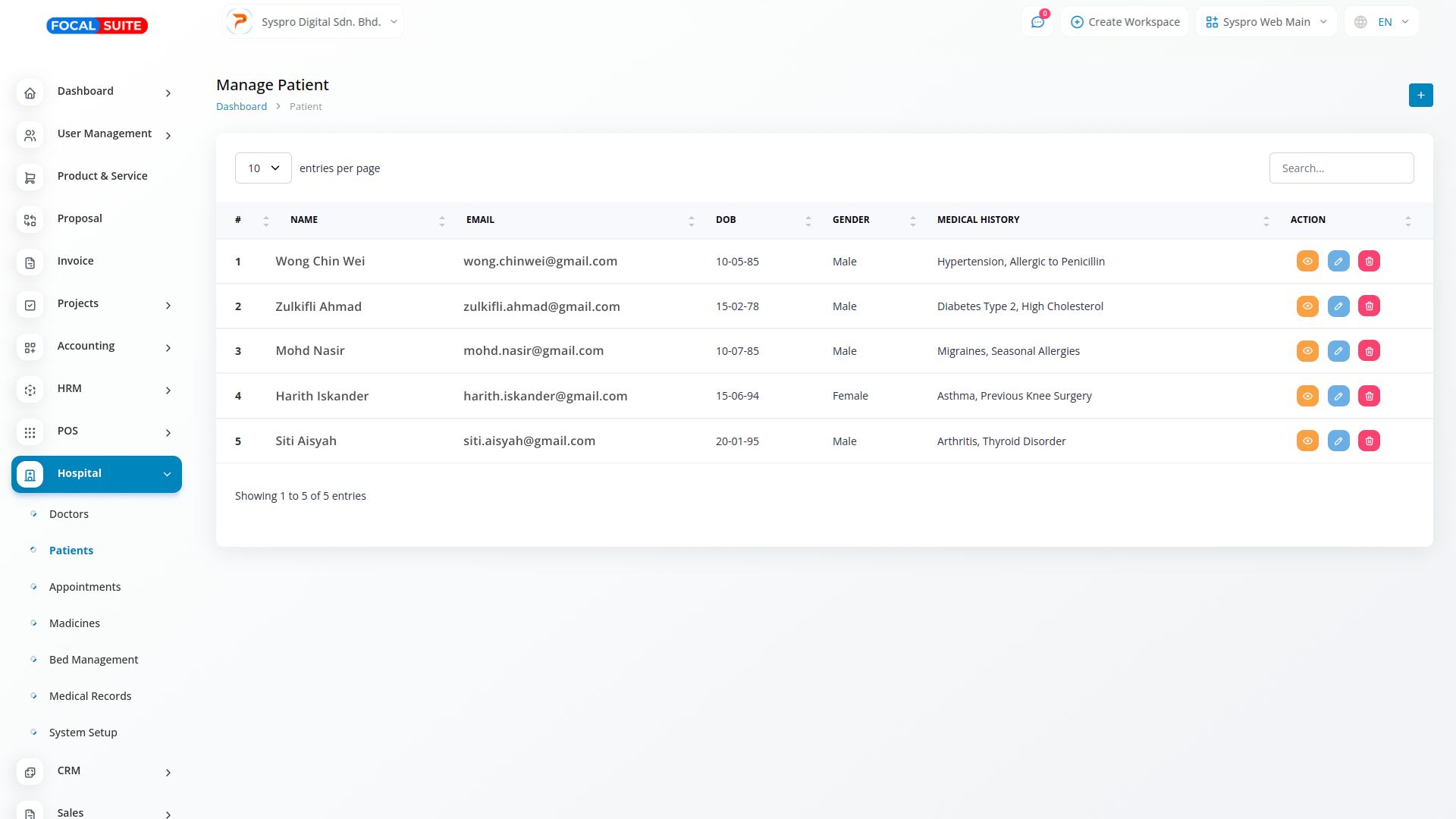The height and width of the screenshot is (819, 1456).
Task: Click the plus button to add patient
Action: (x=1420, y=95)
